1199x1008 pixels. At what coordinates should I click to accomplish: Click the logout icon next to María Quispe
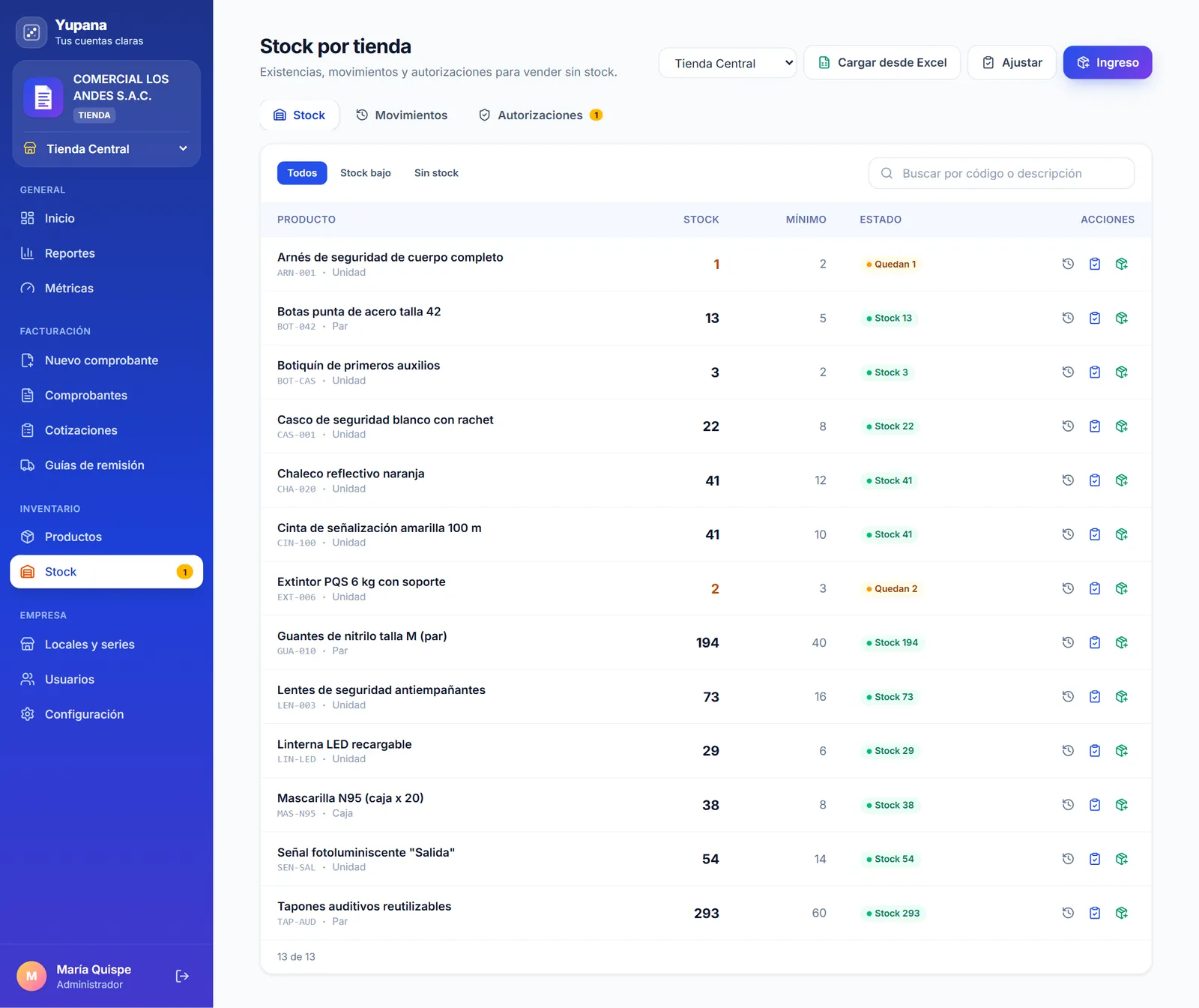[182, 976]
